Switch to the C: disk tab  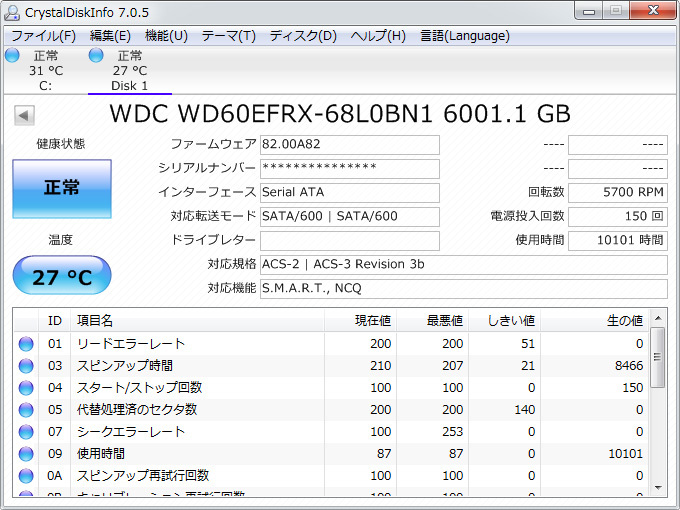point(46,71)
